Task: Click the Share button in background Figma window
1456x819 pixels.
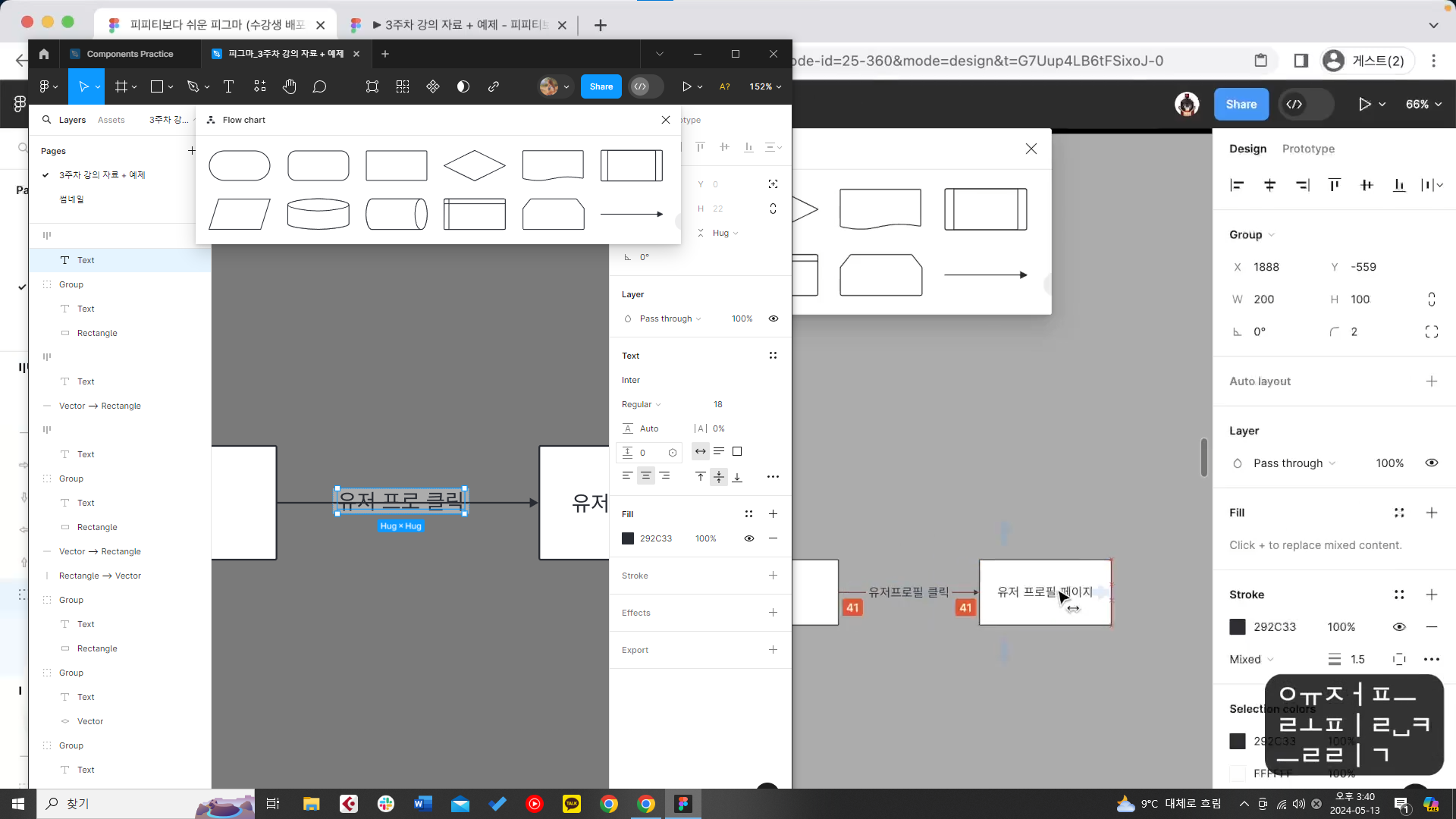Action: [x=1241, y=105]
